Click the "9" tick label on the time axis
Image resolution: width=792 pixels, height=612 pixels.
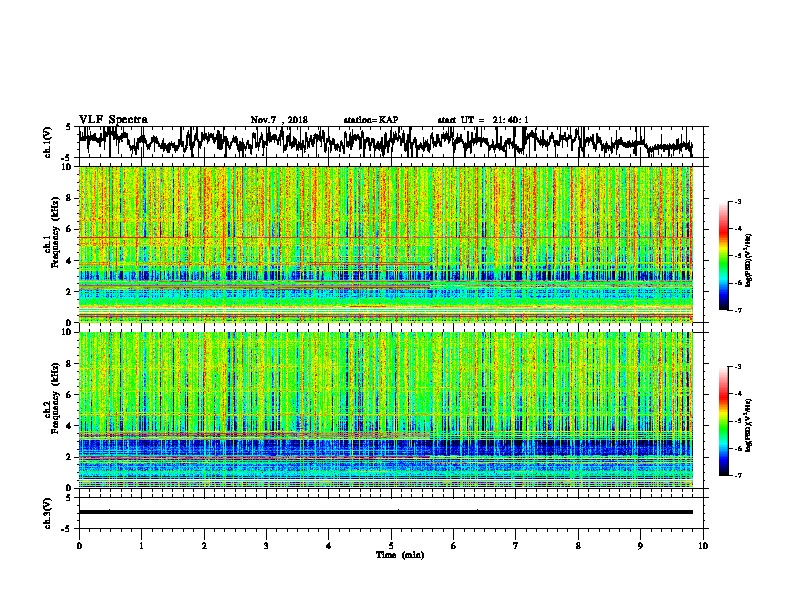(x=640, y=545)
